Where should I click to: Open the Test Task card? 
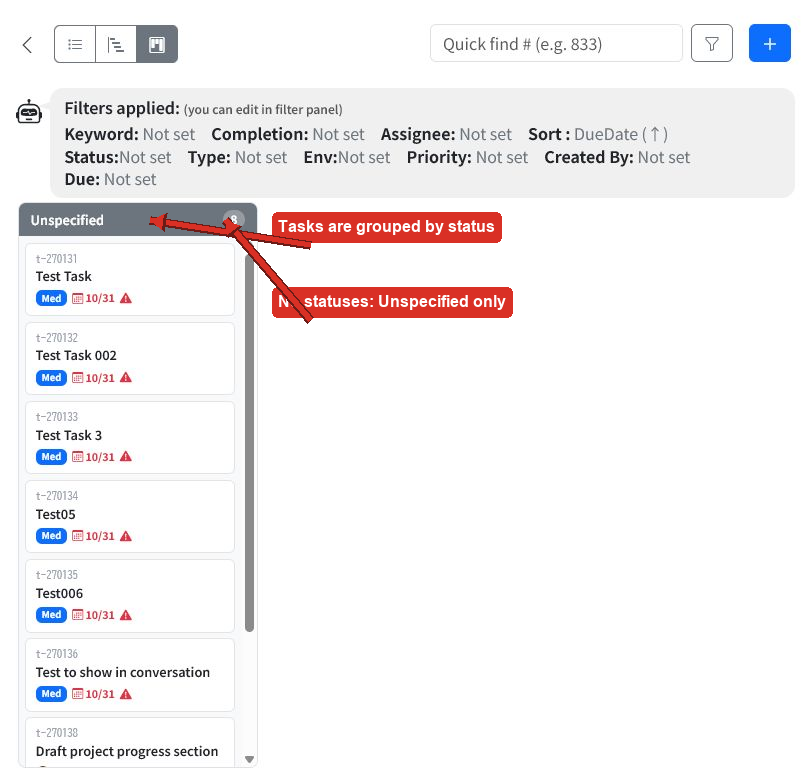tap(130, 279)
